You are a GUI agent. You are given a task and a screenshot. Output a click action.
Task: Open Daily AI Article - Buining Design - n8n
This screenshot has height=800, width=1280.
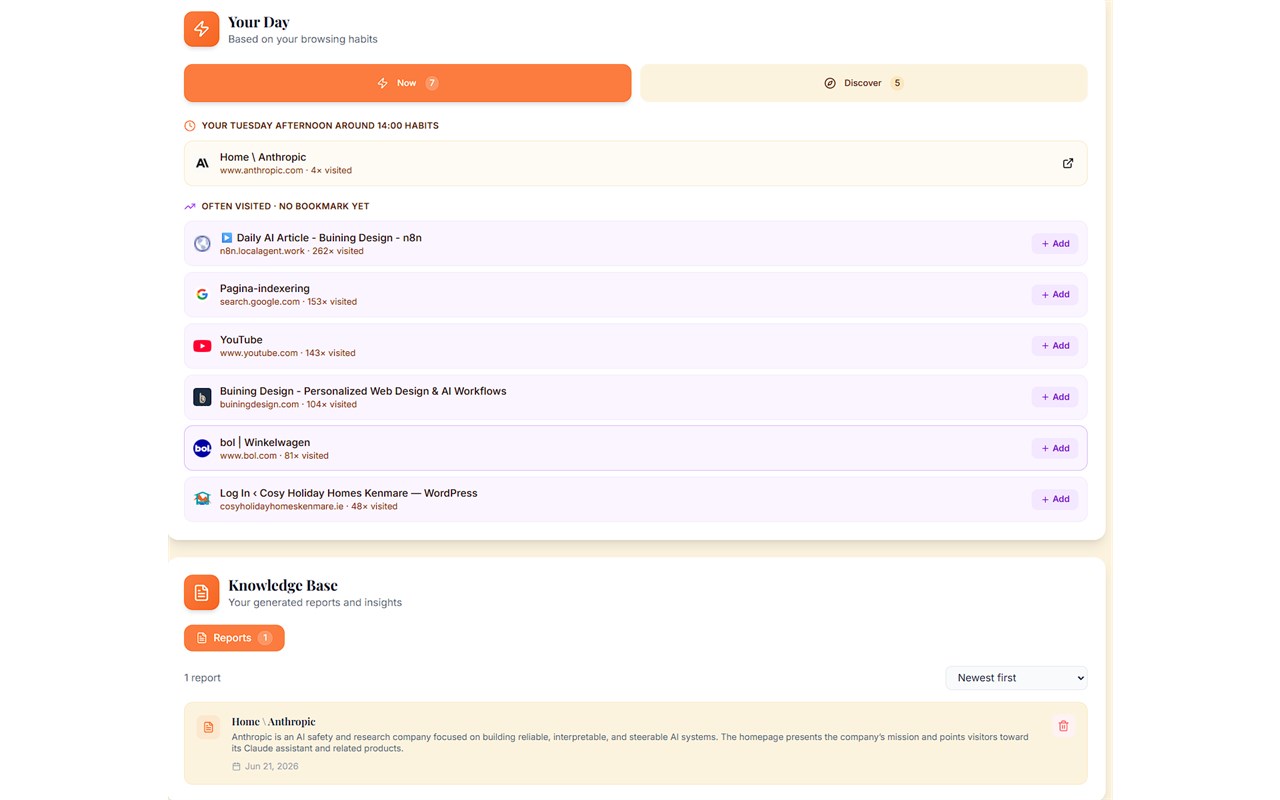tap(635, 244)
